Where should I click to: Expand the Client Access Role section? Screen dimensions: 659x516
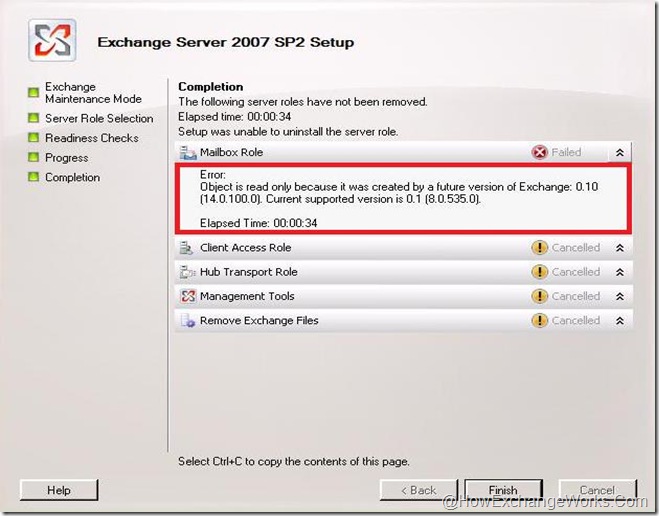tap(619, 248)
